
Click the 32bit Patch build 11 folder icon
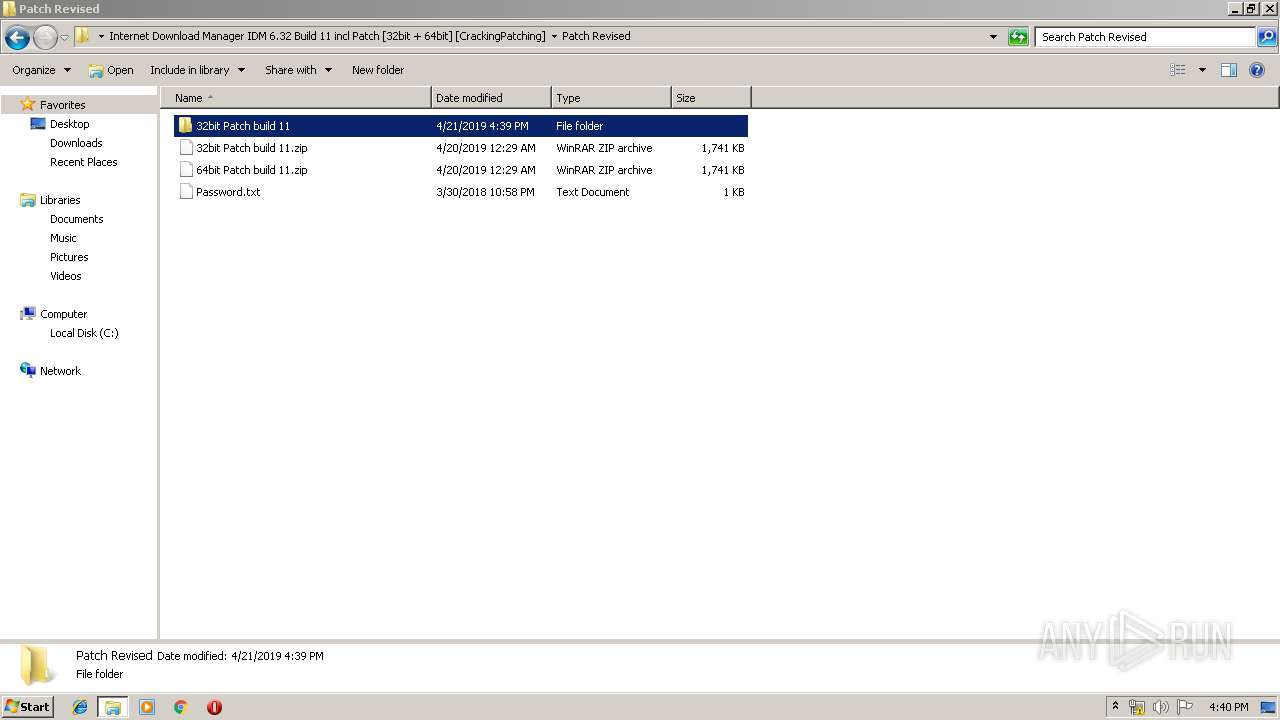(x=185, y=126)
